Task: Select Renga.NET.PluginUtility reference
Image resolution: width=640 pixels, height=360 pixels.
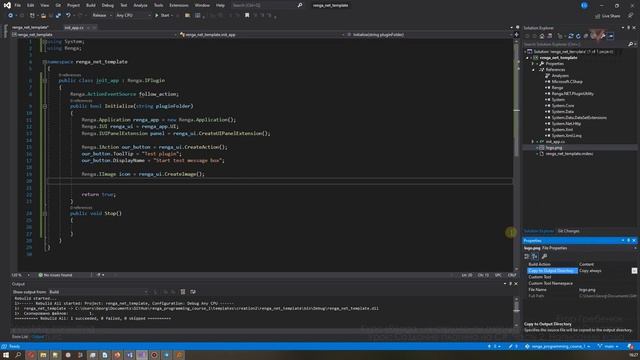Action: pos(573,94)
